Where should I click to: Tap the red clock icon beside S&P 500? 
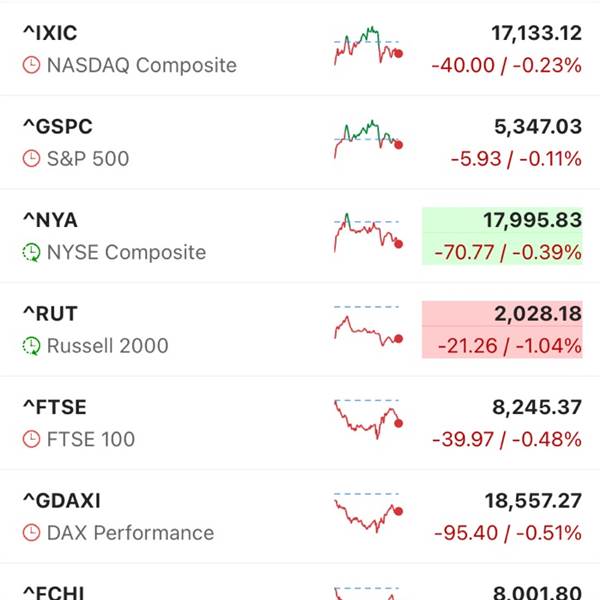coord(31,158)
